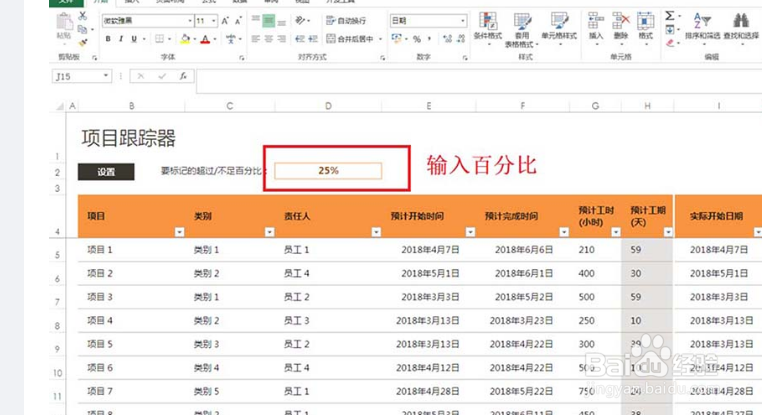Open filter dropdown for 类别 column
Image resolution: width=762 pixels, height=415 pixels.
coord(270,232)
